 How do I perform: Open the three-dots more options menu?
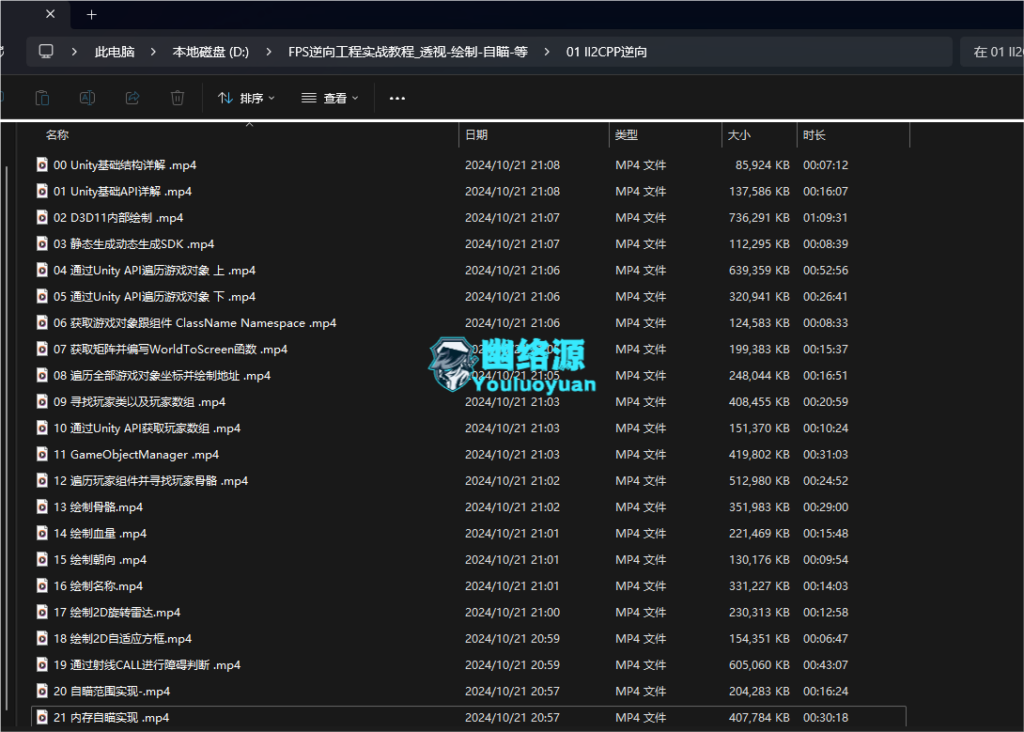pyautogui.click(x=397, y=99)
